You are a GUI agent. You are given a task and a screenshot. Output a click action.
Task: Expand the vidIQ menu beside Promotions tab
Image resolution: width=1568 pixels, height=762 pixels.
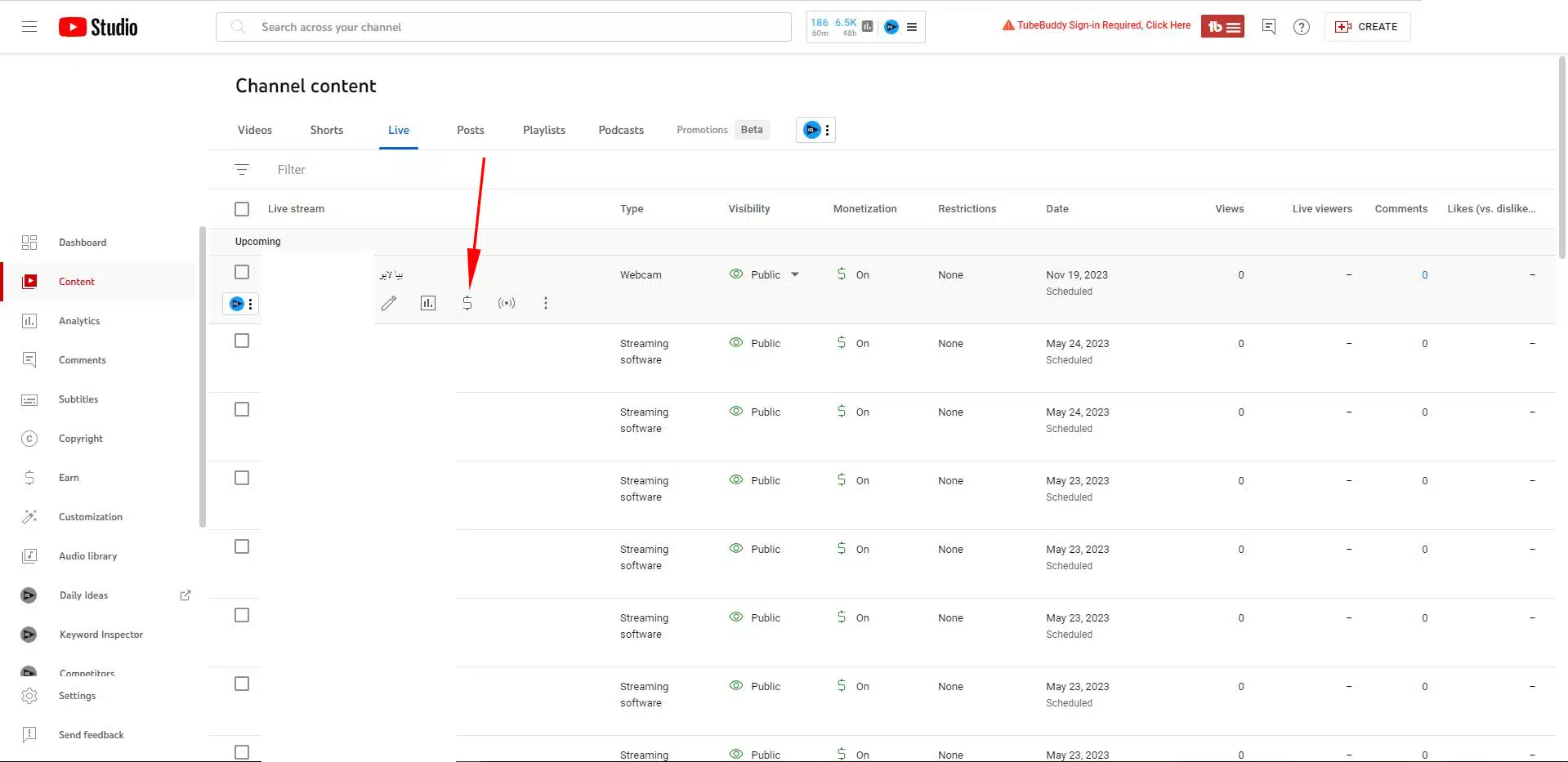(x=815, y=130)
